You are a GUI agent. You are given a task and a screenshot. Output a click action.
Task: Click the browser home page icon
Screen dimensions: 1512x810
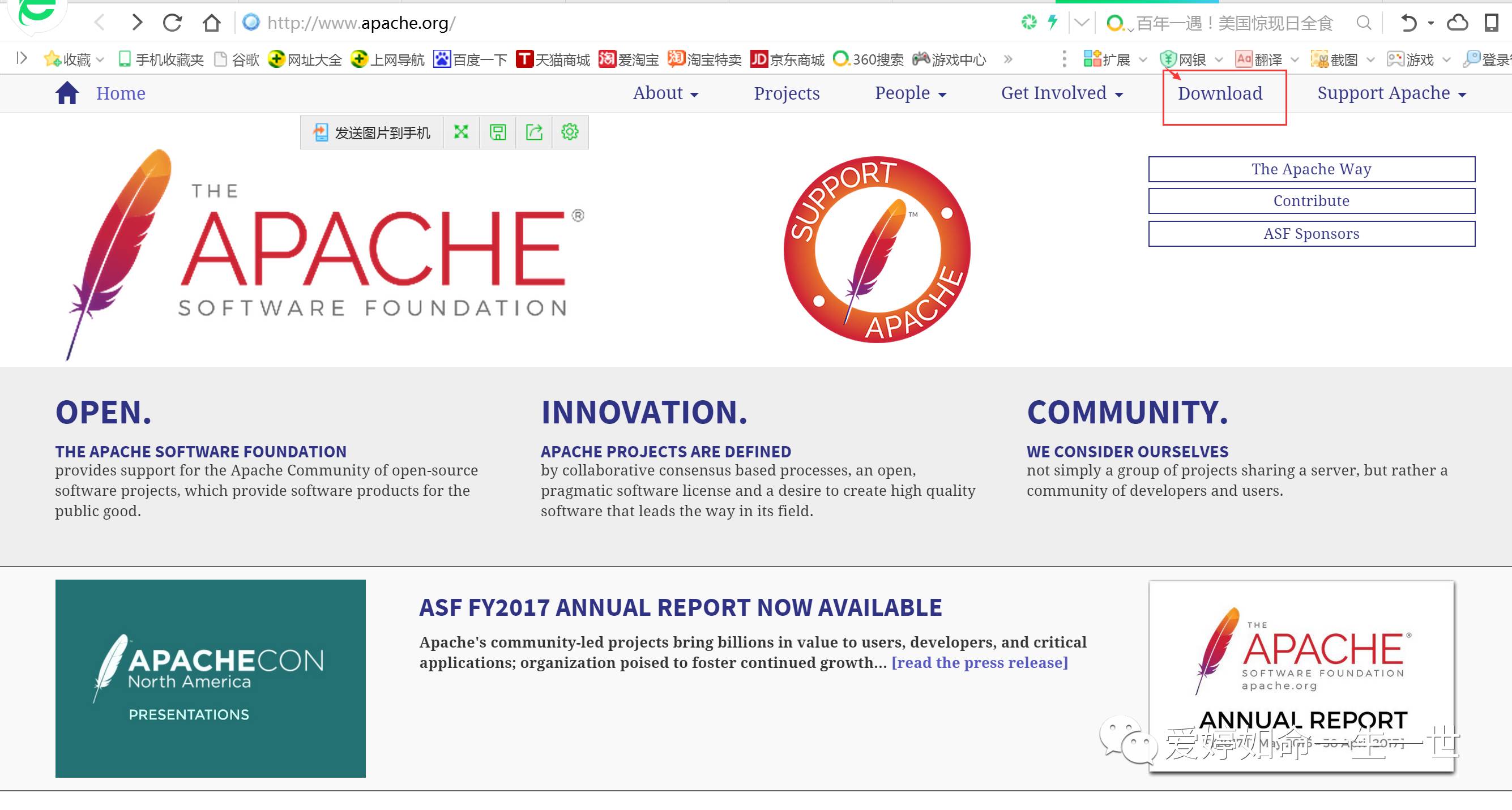click(x=211, y=23)
